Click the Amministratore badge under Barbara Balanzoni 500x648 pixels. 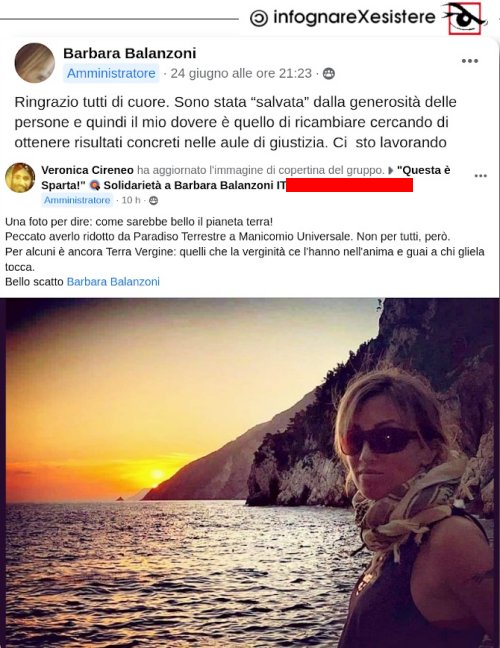[111, 74]
